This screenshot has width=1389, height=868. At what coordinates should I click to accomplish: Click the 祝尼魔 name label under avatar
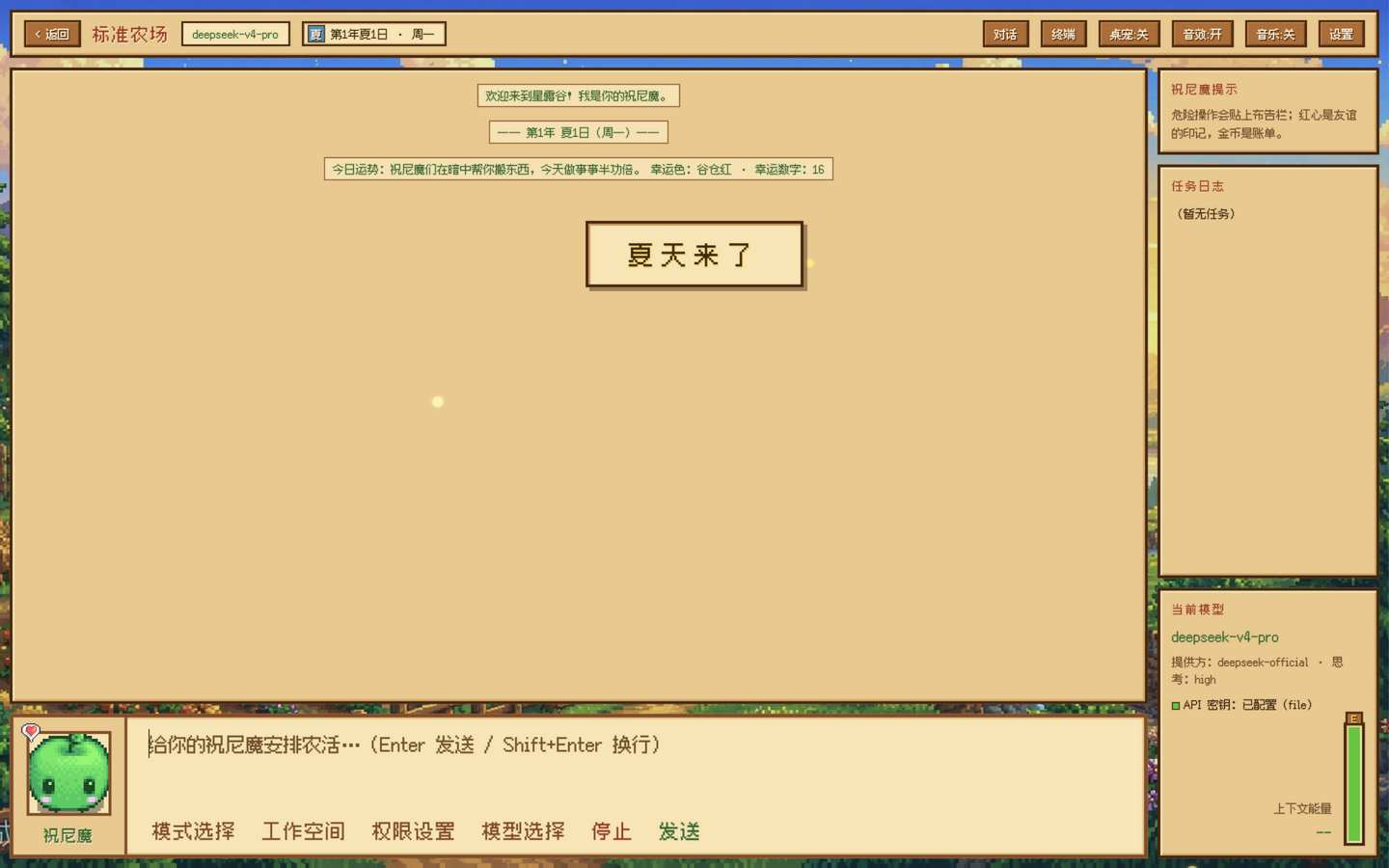(68, 835)
